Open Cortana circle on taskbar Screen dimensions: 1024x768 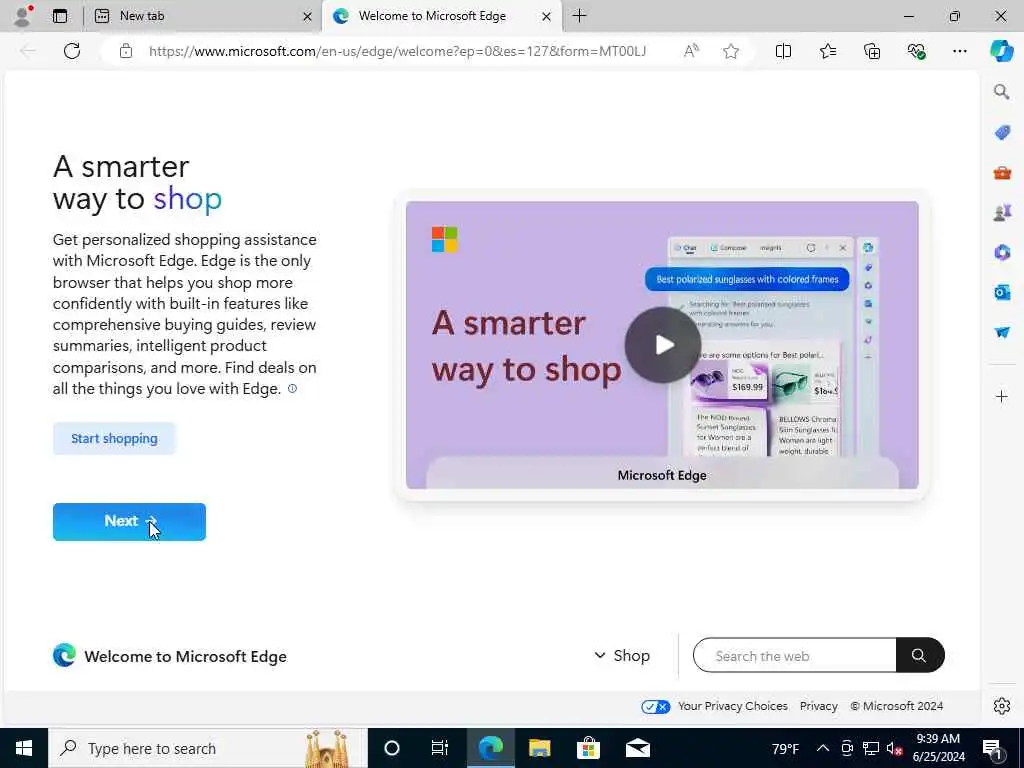(391, 748)
